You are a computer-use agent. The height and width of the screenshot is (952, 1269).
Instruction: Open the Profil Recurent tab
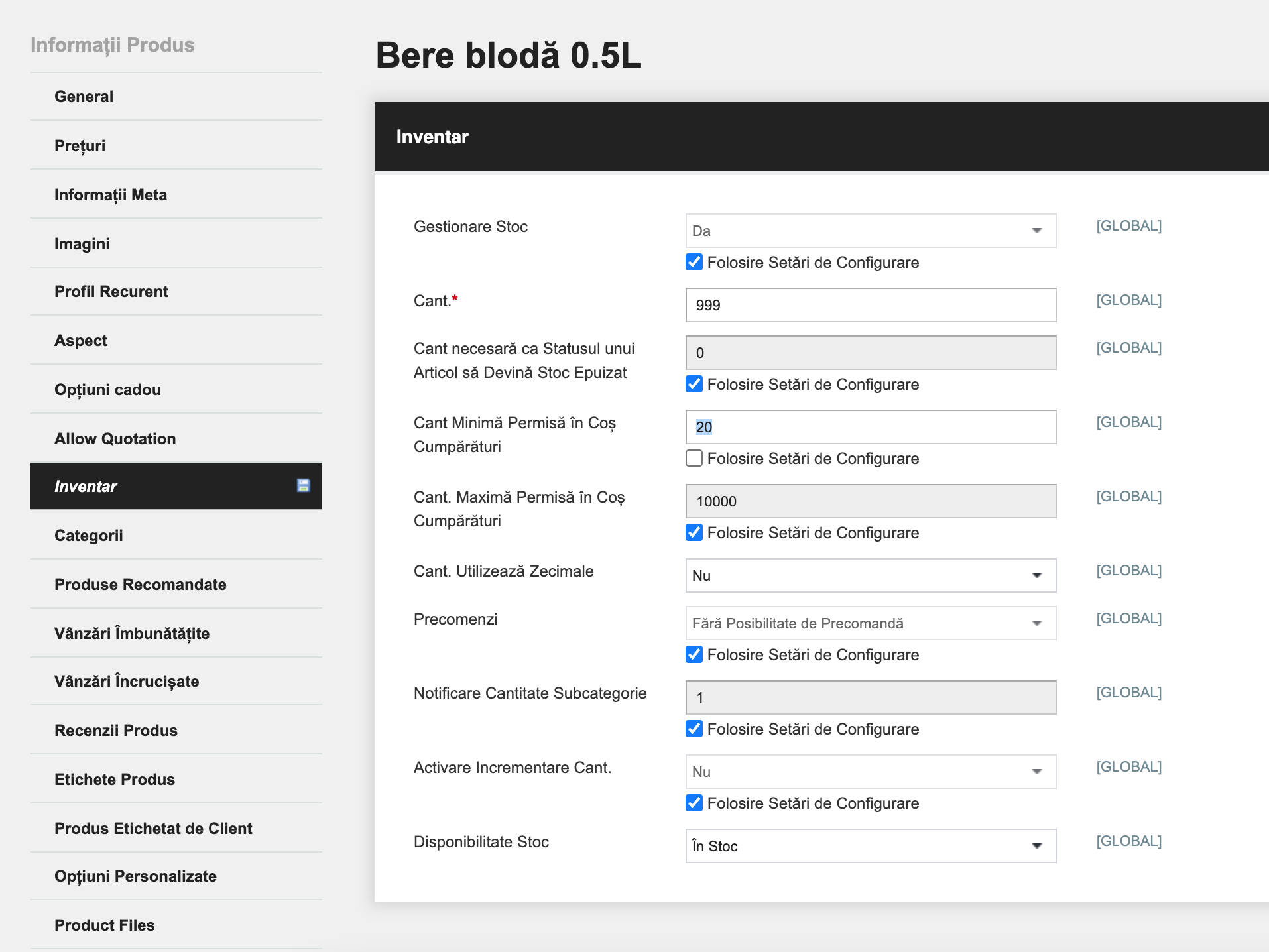click(x=176, y=292)
